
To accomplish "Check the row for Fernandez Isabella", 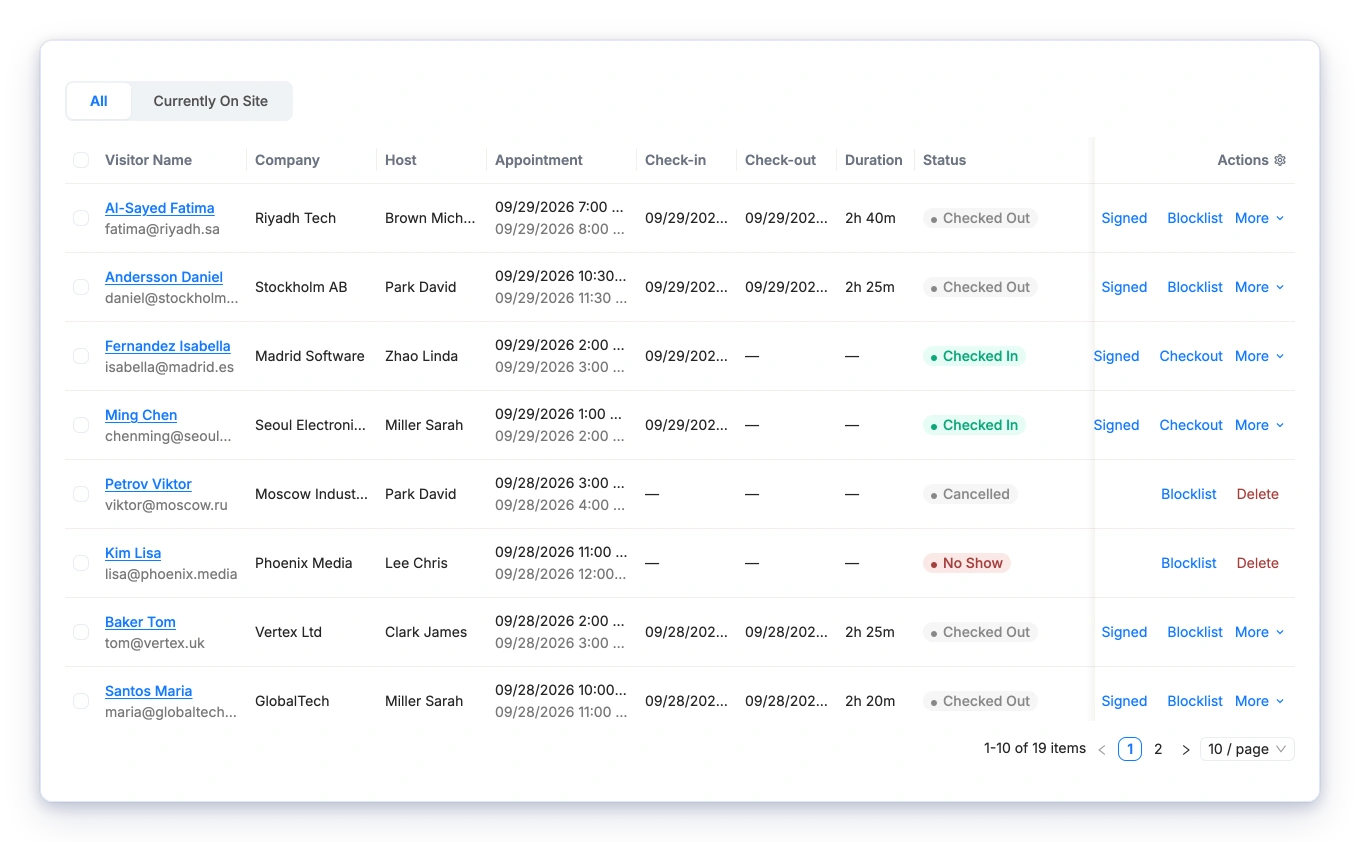I will [81, 356].
